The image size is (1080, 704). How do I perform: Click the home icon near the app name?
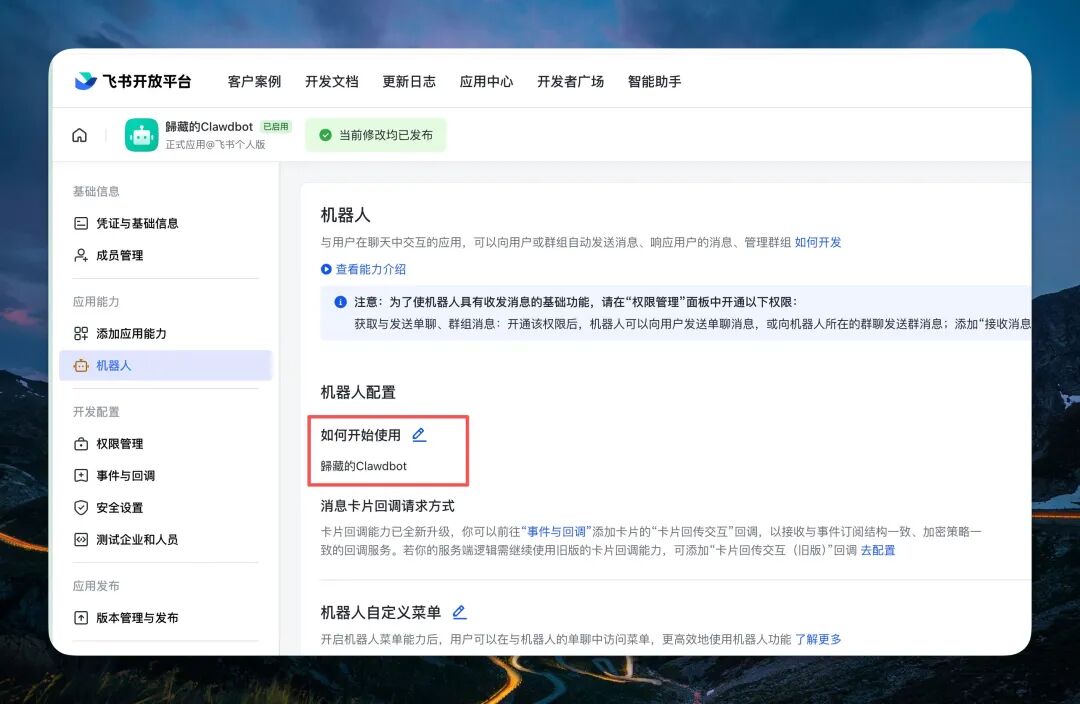click(x=79, y=133)
